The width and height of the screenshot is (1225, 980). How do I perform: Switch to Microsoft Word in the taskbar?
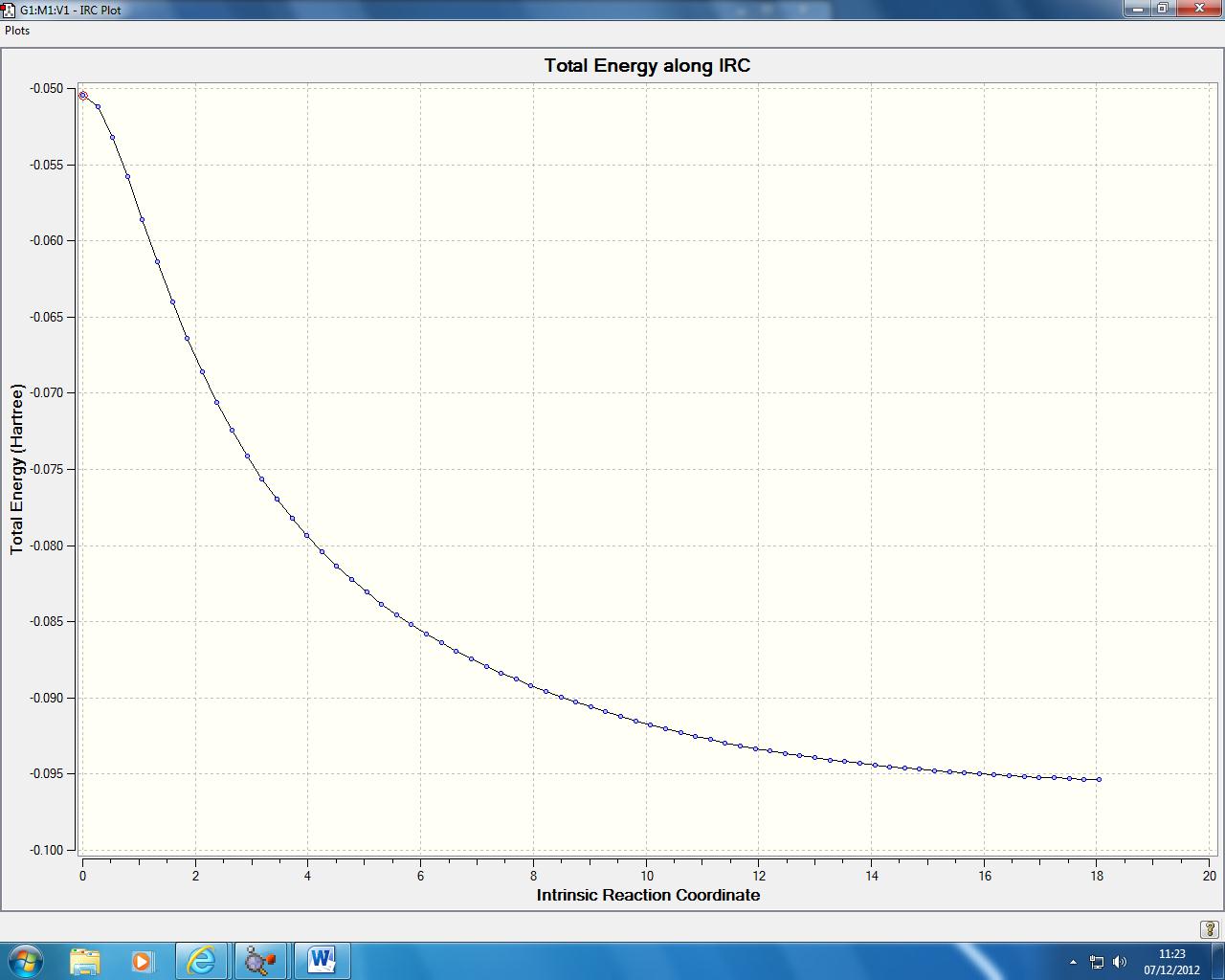pyautogui.click(x=322, y=960)
